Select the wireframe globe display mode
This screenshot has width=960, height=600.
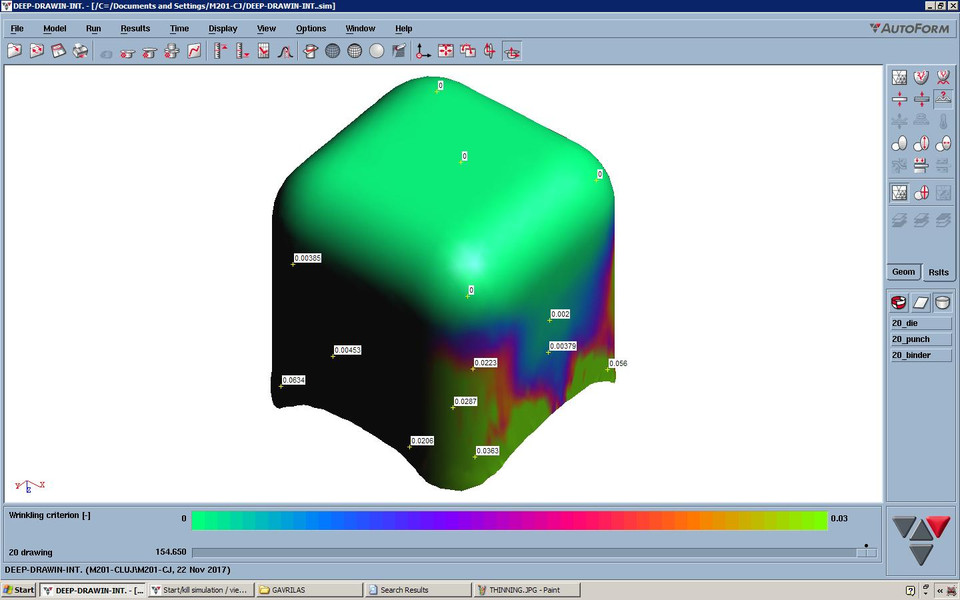333,51
